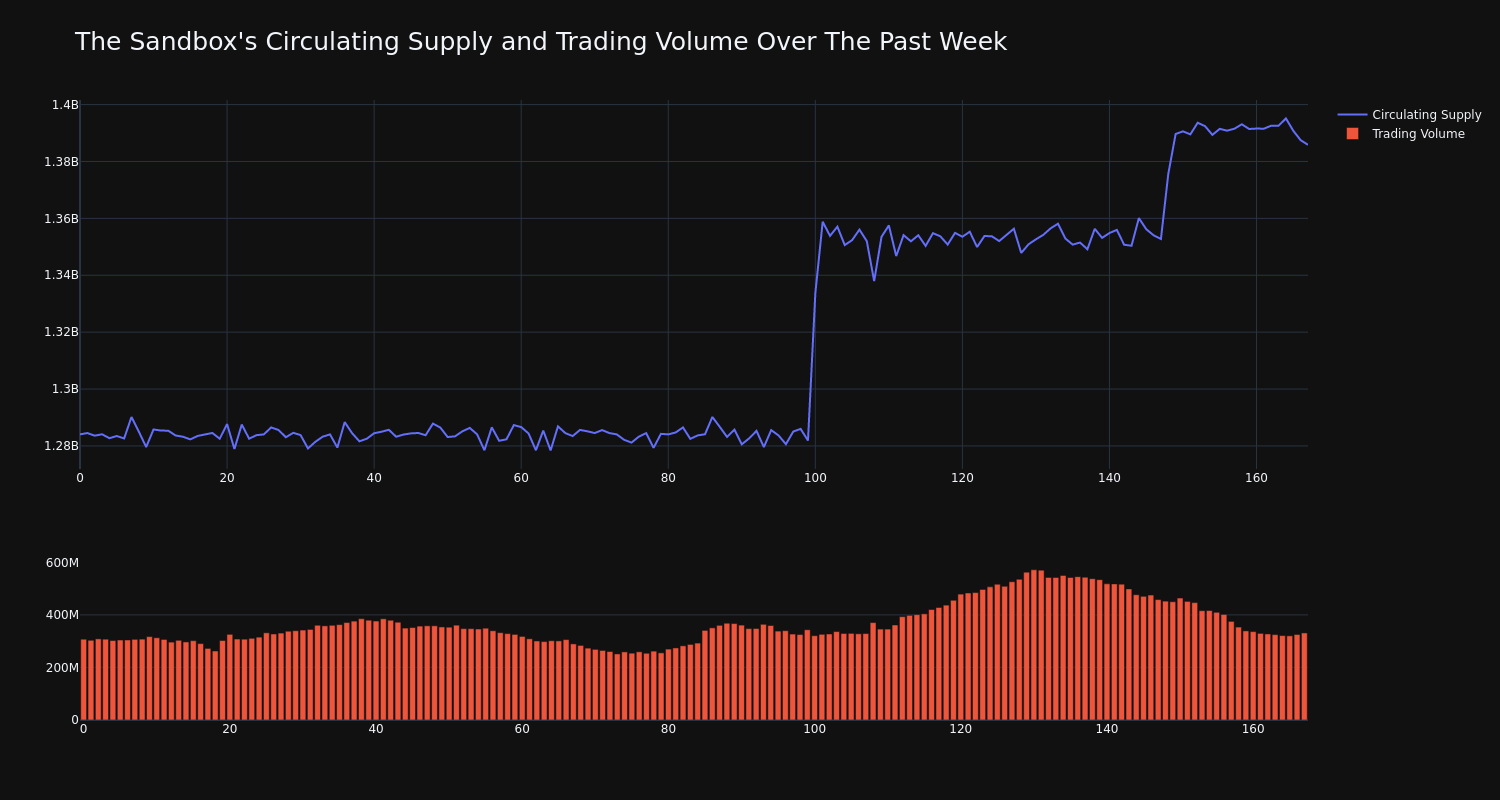Click the tallest volume bar near 130
1500x800 pixels.
1034,645
